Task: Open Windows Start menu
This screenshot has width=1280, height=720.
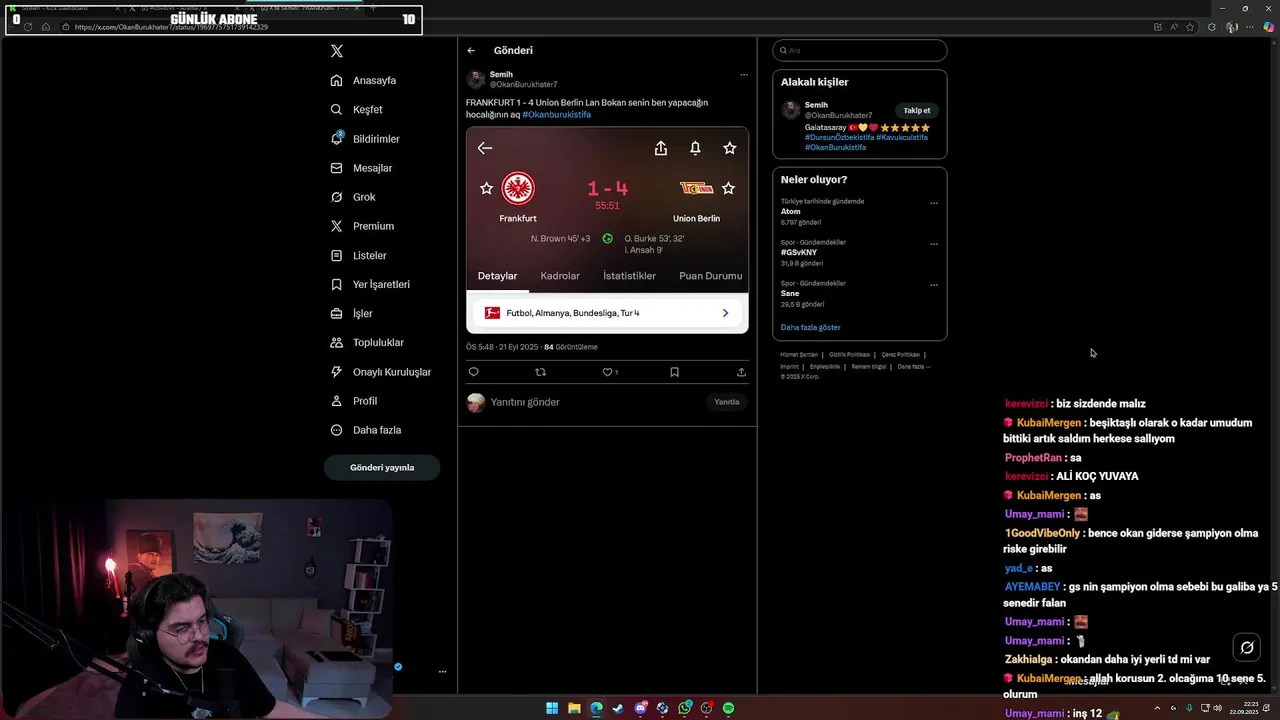Action: click(552, 708)
